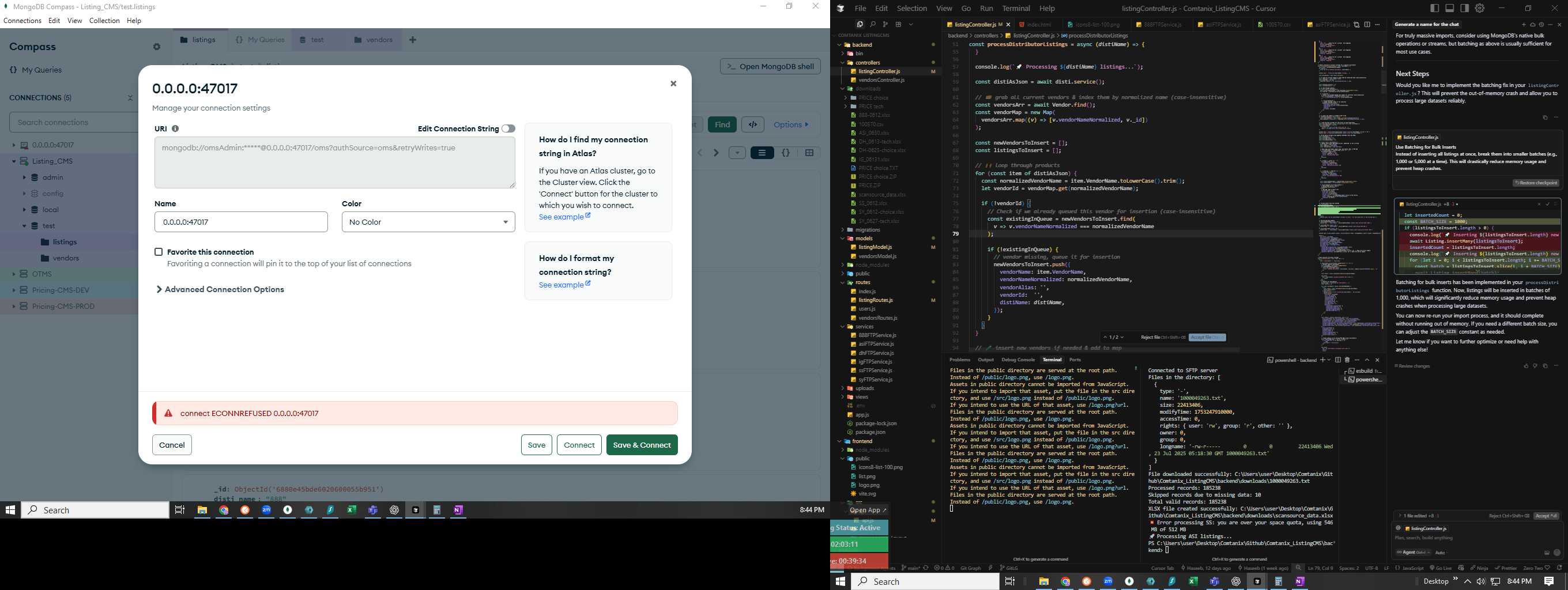Open Cursor search magnifier icon in sidebar
This screenshot has width=1568, height=590.
pos(873,24)
